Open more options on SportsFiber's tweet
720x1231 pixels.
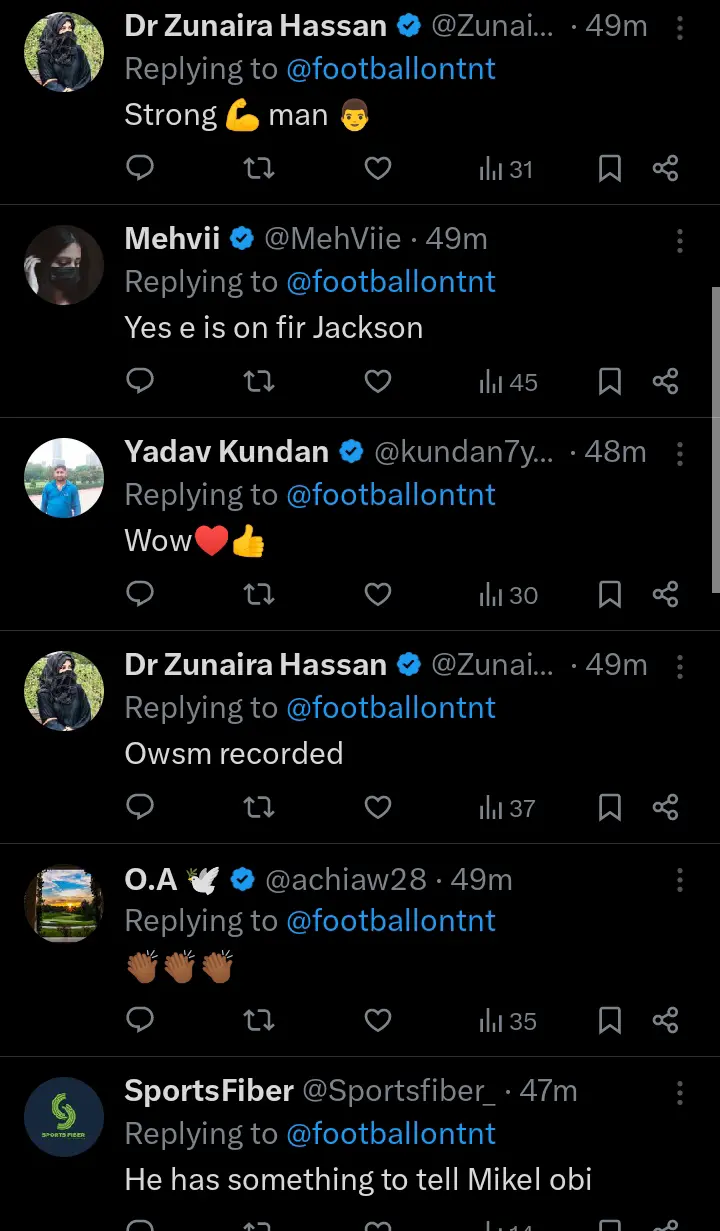[680, 1091]
